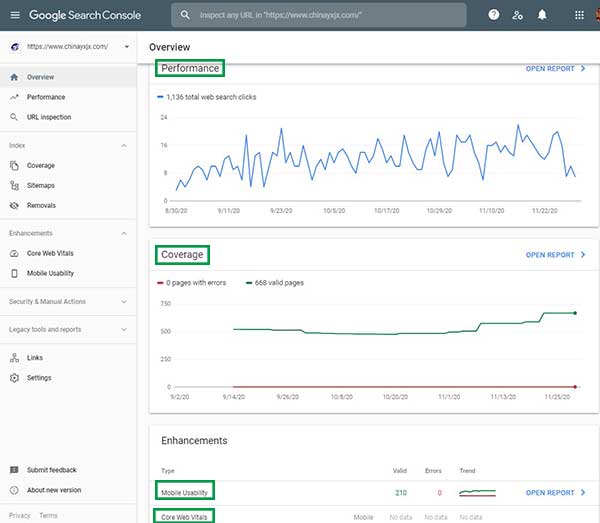Open the users and permissions icon
Viewport: 600px width, 523px height.
(x=517, y=15)
